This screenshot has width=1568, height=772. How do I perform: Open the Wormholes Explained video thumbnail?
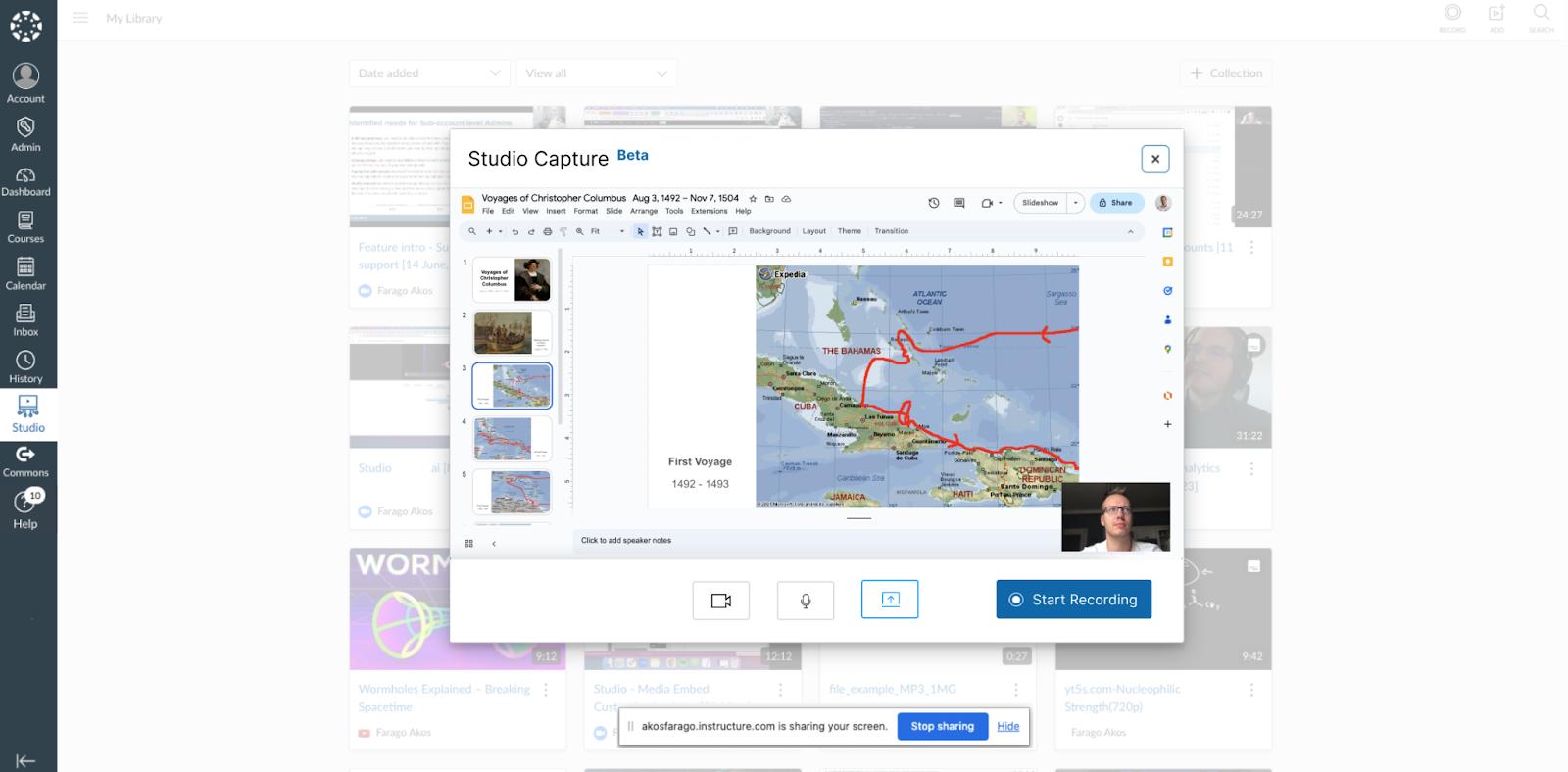pos(458,608)
